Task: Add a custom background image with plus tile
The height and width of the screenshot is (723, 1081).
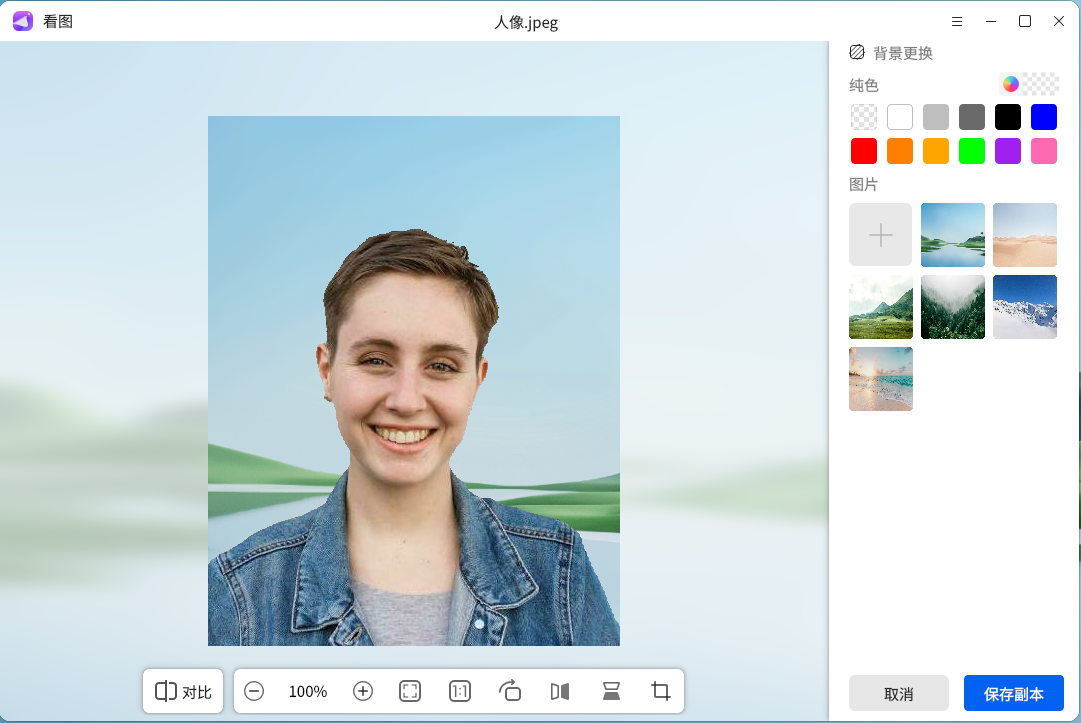Action: [880, 235]
